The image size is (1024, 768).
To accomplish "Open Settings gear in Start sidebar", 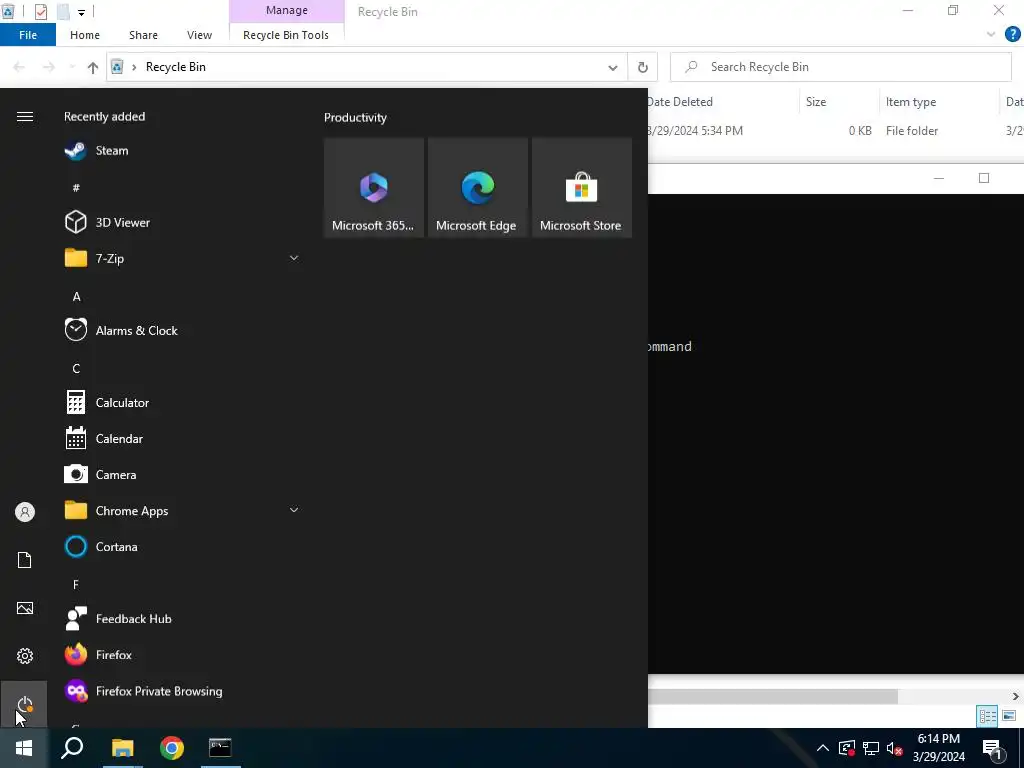I will pyautogui.click(x=25, y=656).
